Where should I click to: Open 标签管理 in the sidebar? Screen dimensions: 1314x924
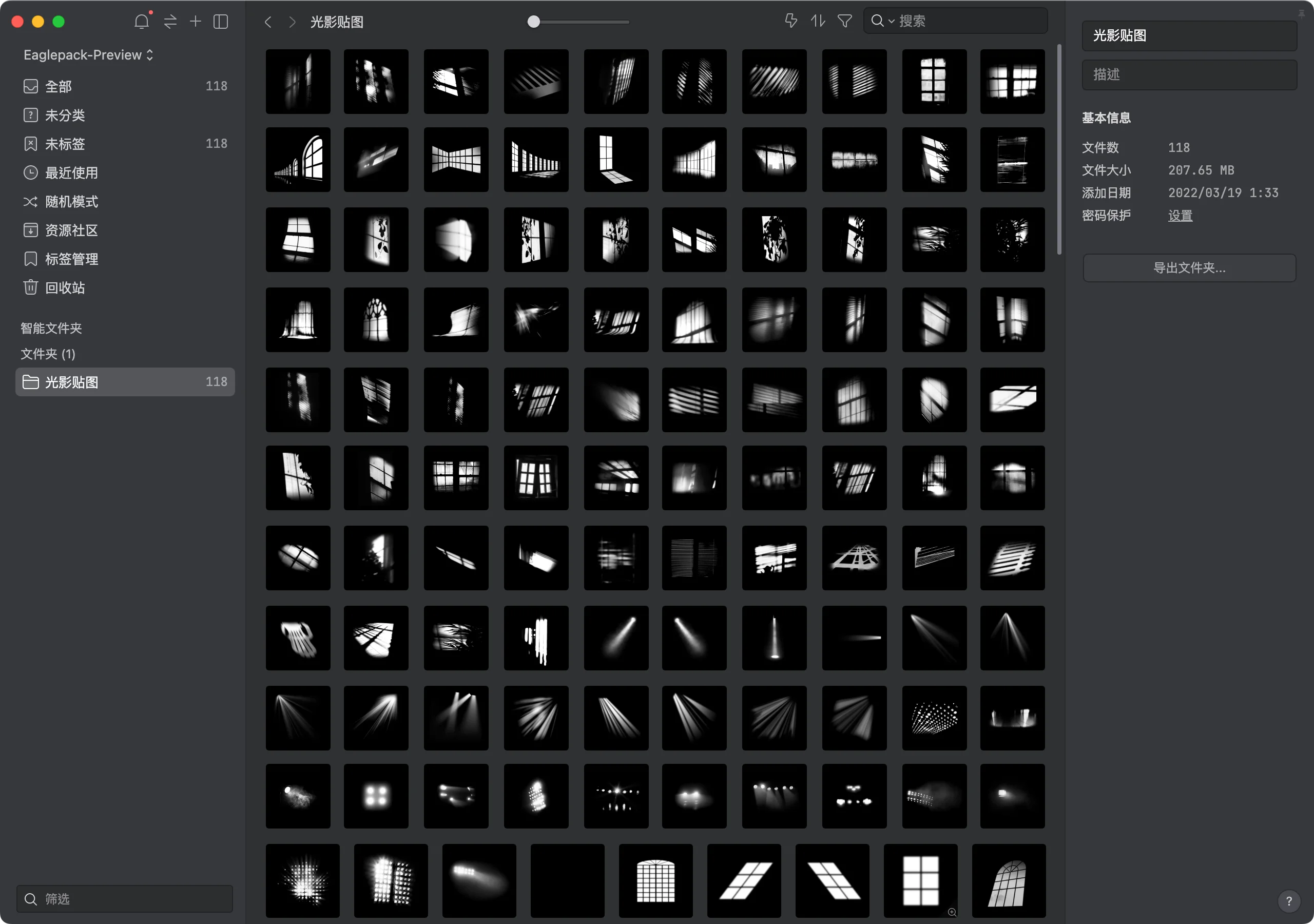pos(125,259)
